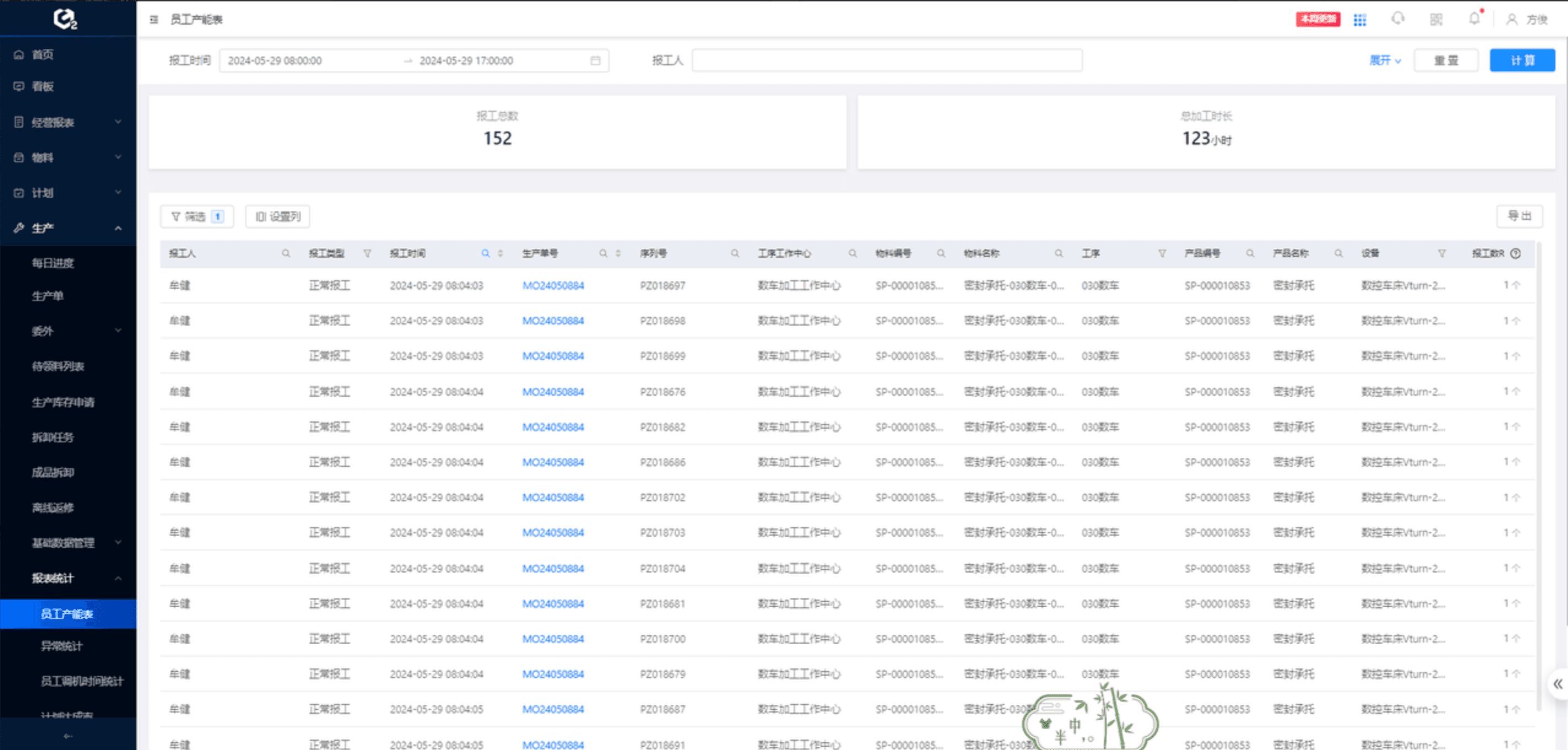Search the 产品名称 column
The image size is (1568, 750).
pos(1339,253)
